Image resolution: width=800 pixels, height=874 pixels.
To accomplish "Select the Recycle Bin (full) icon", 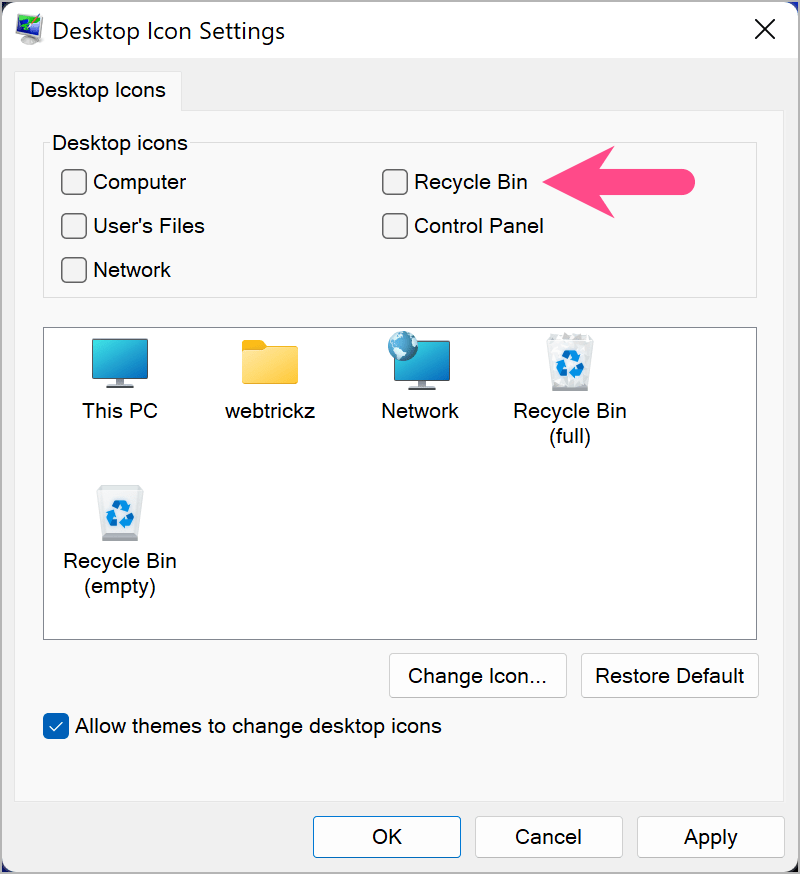I will click(x=570, y=363).
